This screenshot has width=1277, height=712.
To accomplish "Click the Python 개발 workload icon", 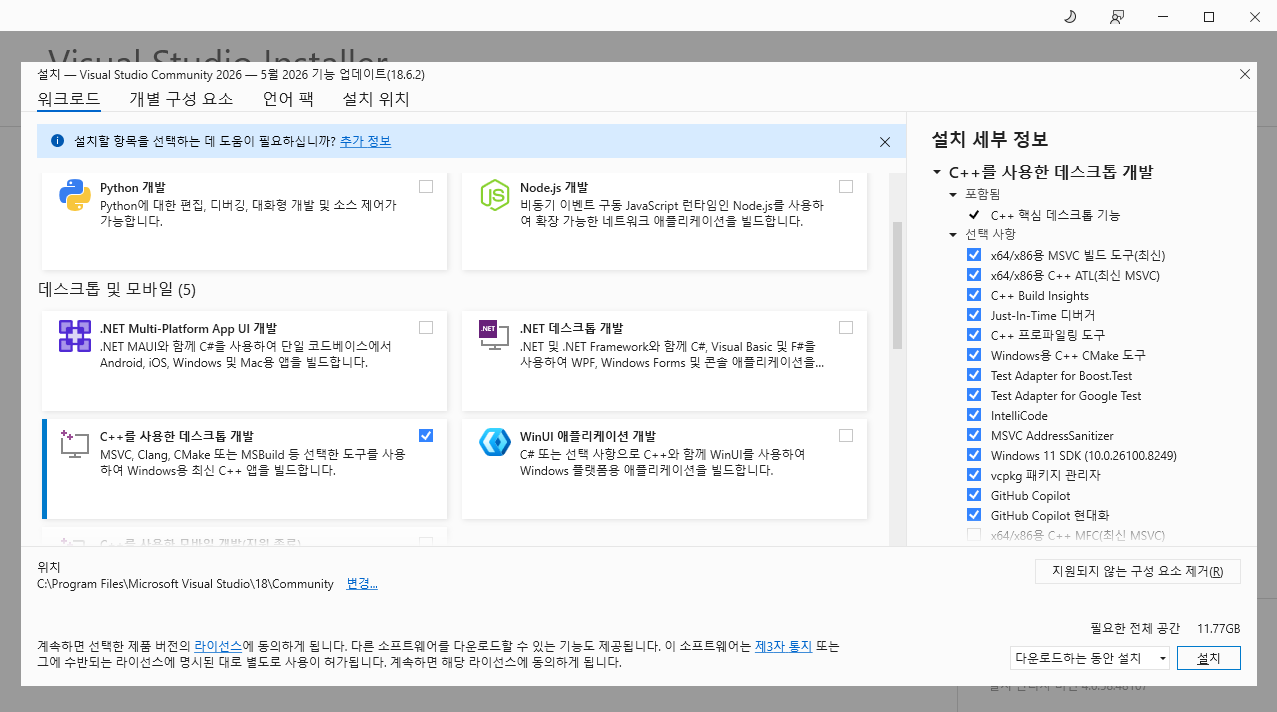I will click(x=75, y=195).
